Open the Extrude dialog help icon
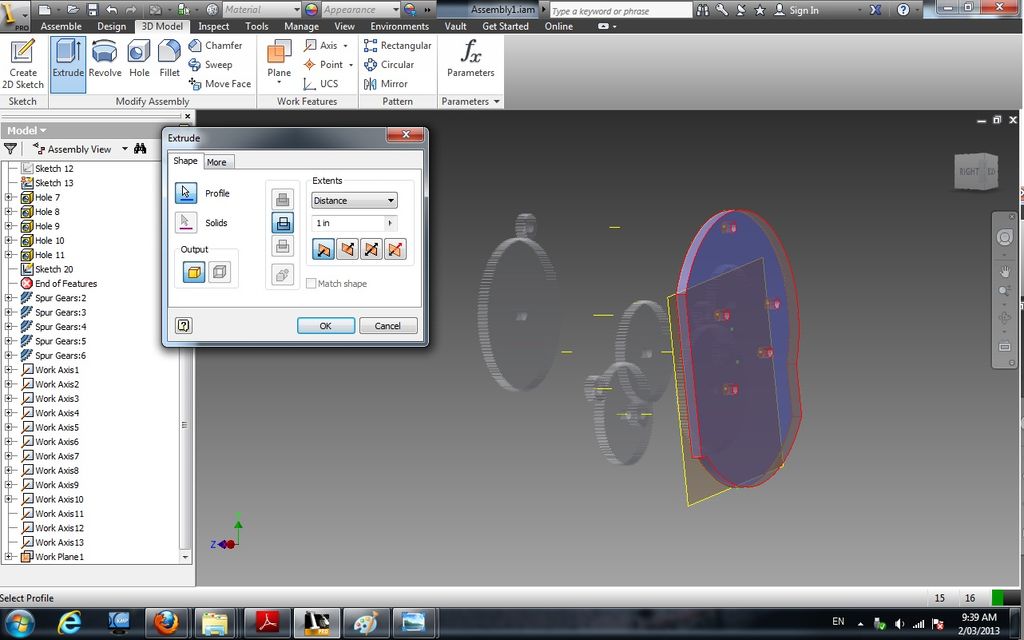Viewport: 1024px width, 640px height. pyautogui.click(x=184, y=325)
